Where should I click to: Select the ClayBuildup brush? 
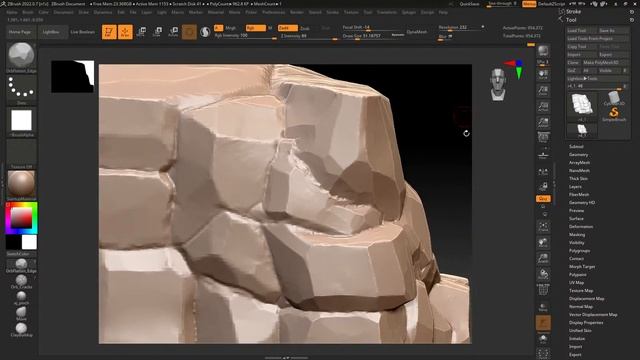point(21,329)
